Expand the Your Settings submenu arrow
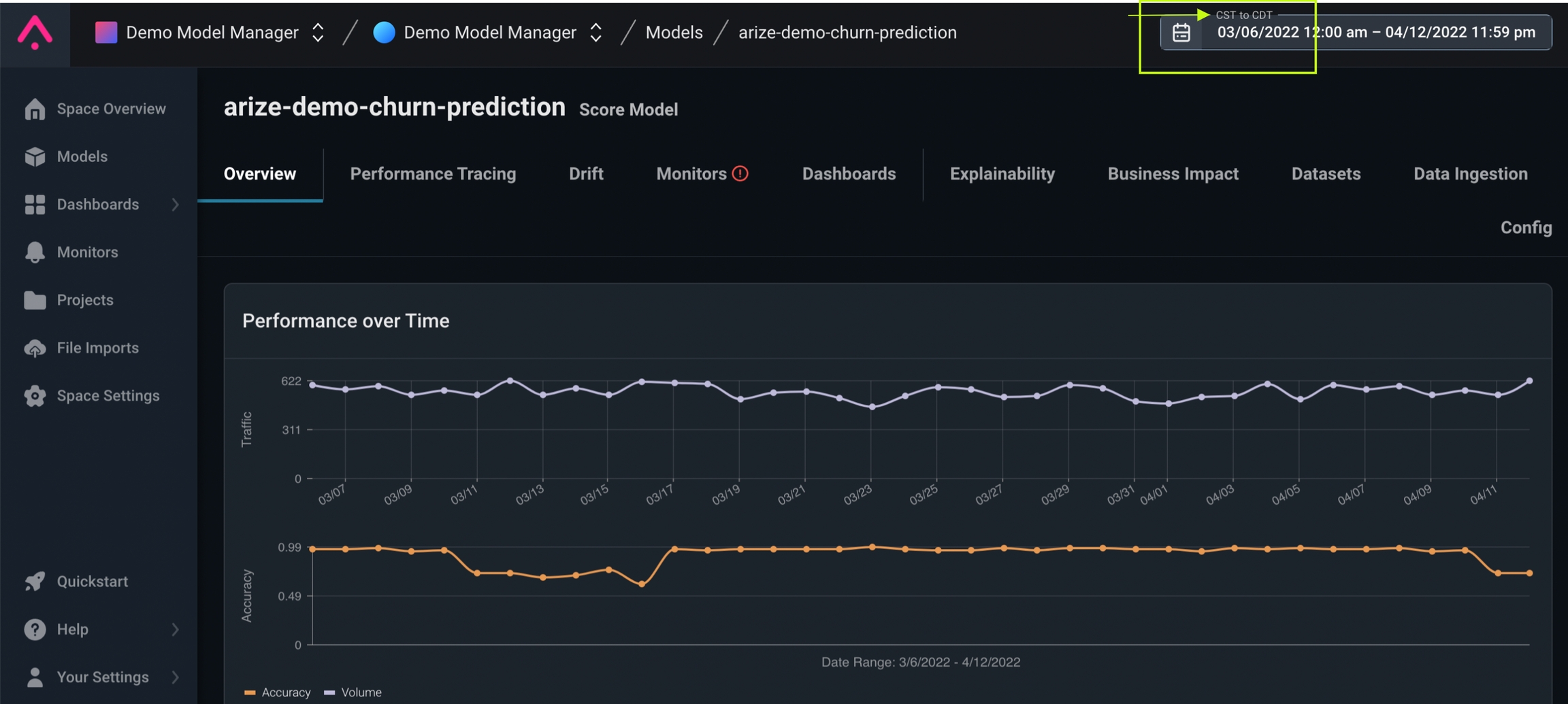The image size is (1568, 704). point(176,677)
